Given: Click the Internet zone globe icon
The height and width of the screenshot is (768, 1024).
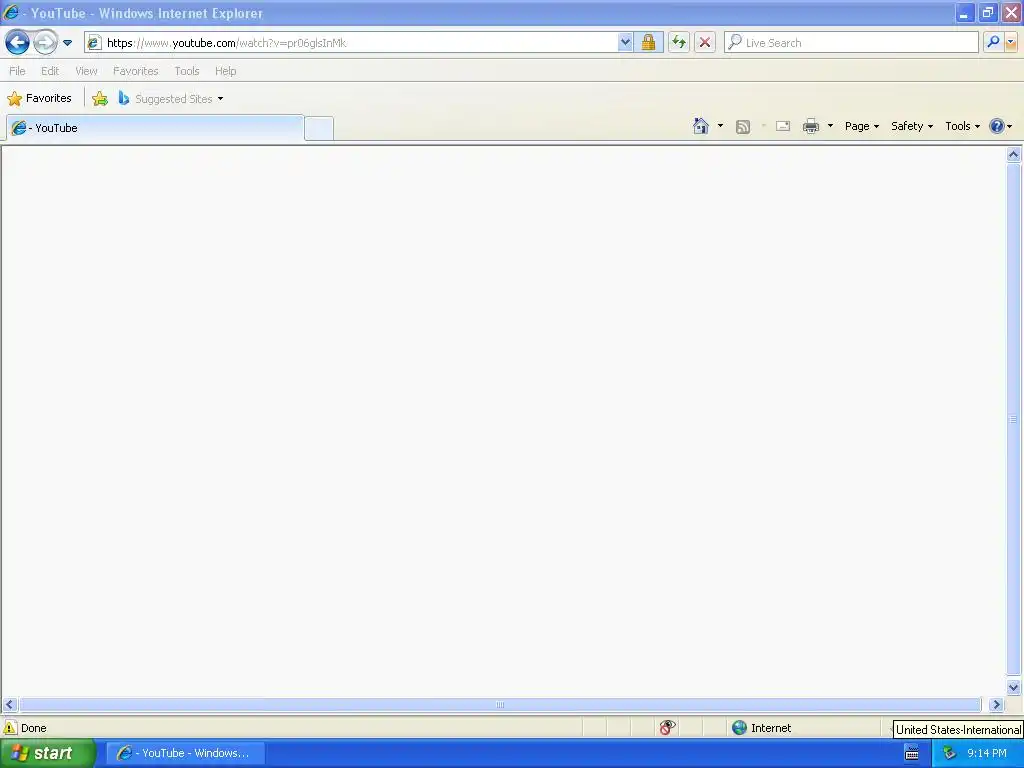Looking at the screenshot, I should (x=739, y=728).
